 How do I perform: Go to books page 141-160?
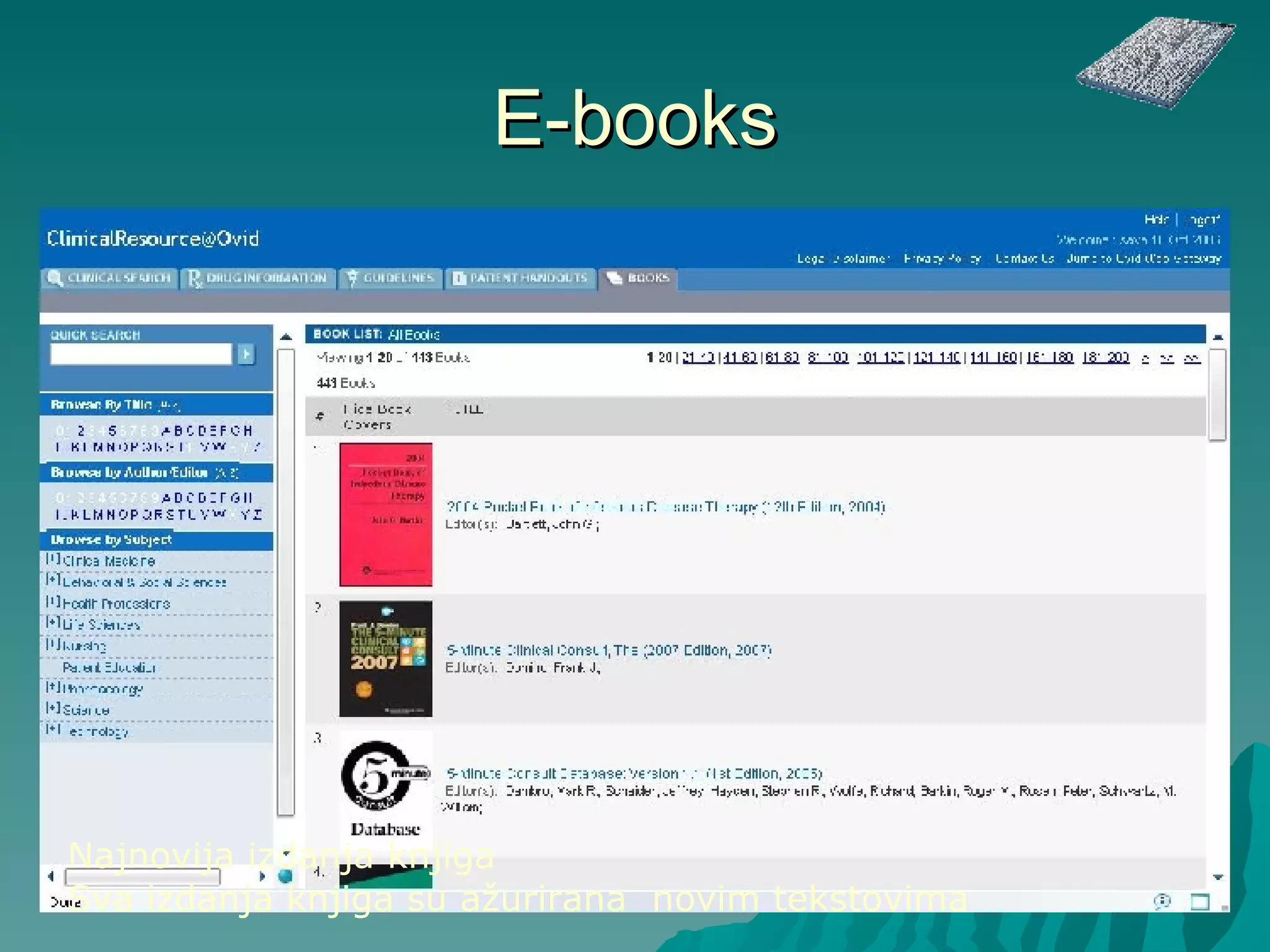point(993,358)
